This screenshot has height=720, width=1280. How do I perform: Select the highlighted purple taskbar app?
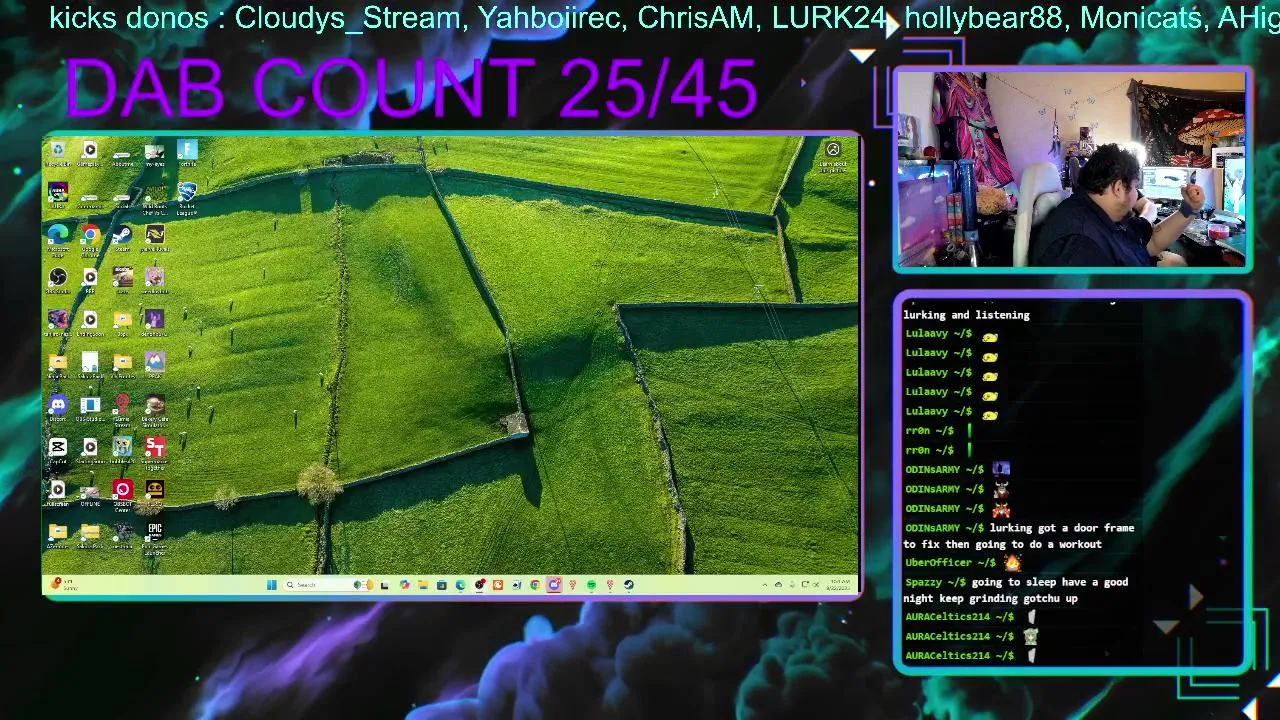(554, 585)
